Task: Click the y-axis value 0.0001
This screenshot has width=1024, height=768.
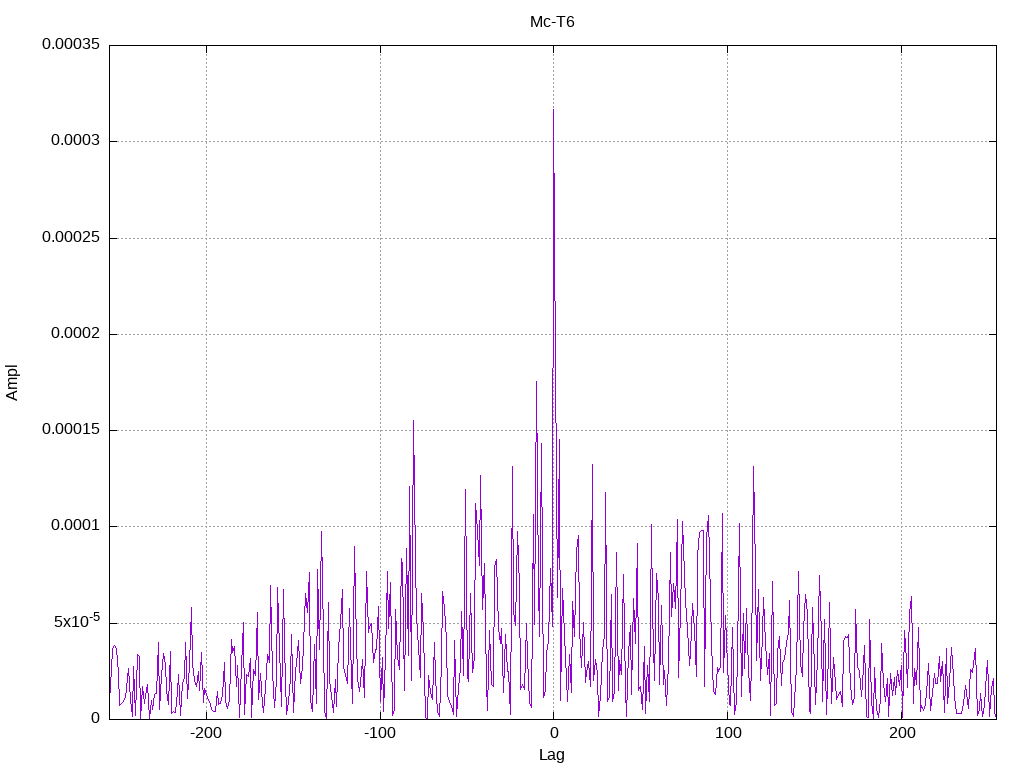Action: pyautogui.click(x=76, y=526)
